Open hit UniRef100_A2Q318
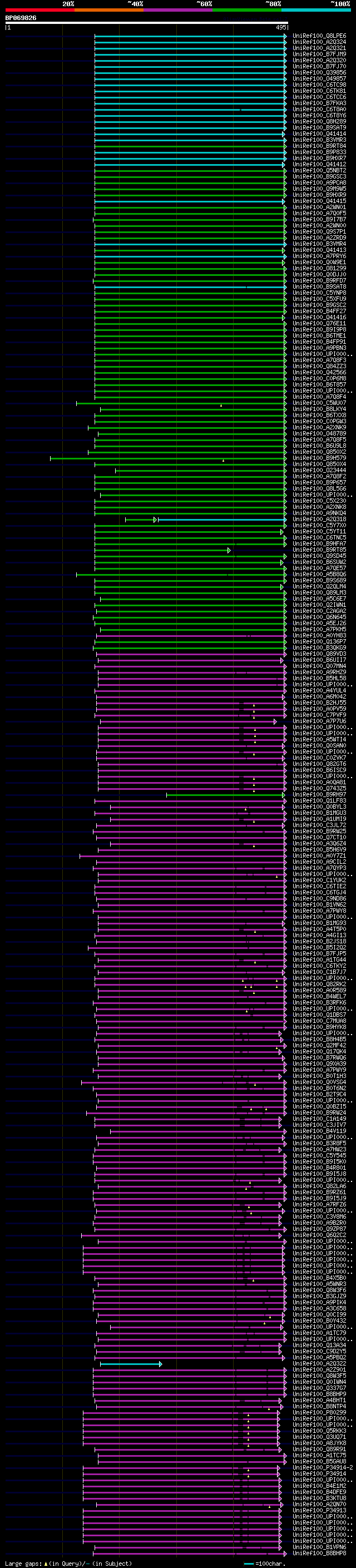356x1568 pixels. (x=319, y=519)
